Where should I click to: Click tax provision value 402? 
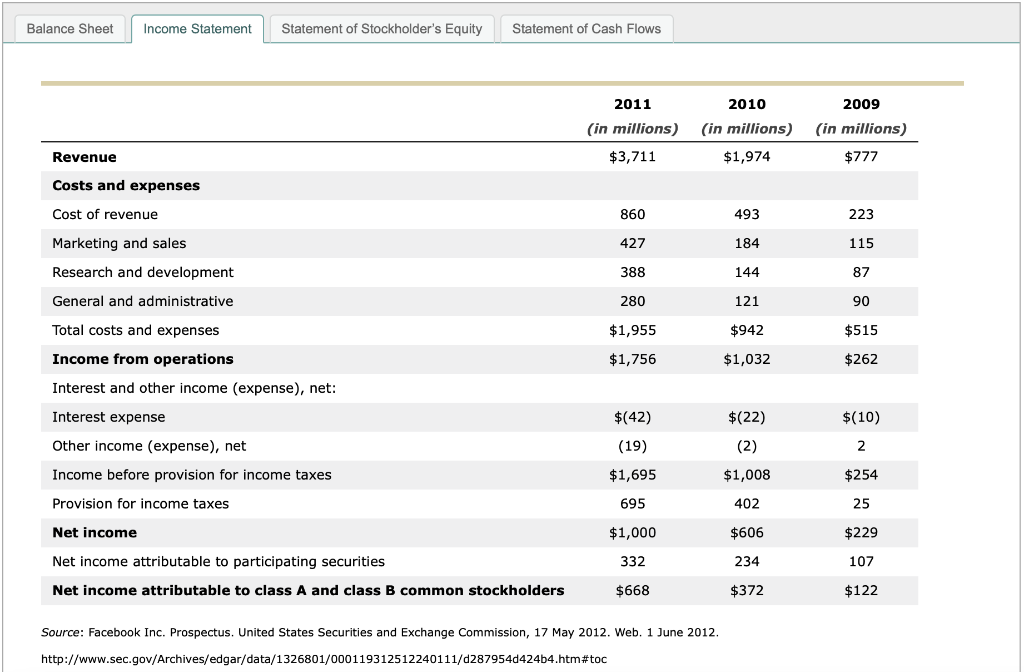[746, 504]
